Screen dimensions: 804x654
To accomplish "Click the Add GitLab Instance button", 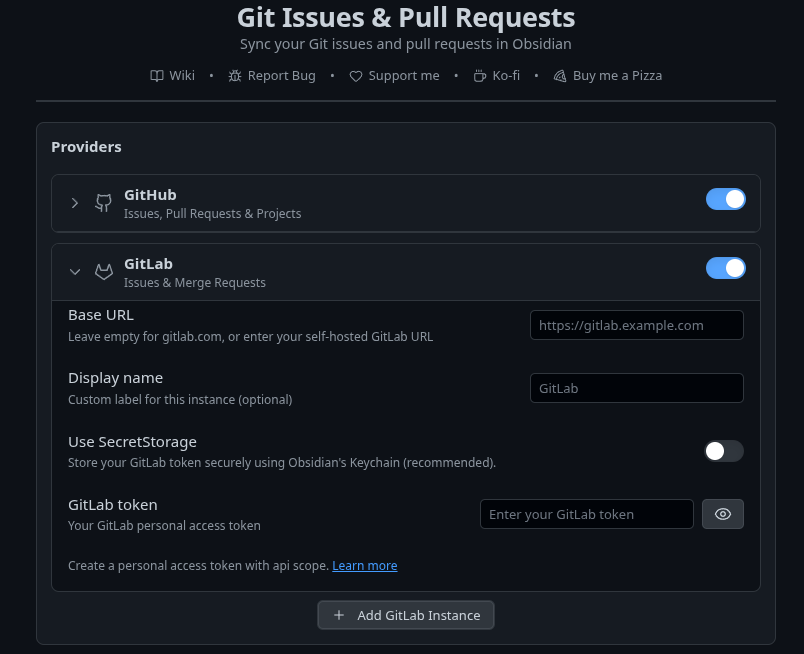I will (406, 615).
